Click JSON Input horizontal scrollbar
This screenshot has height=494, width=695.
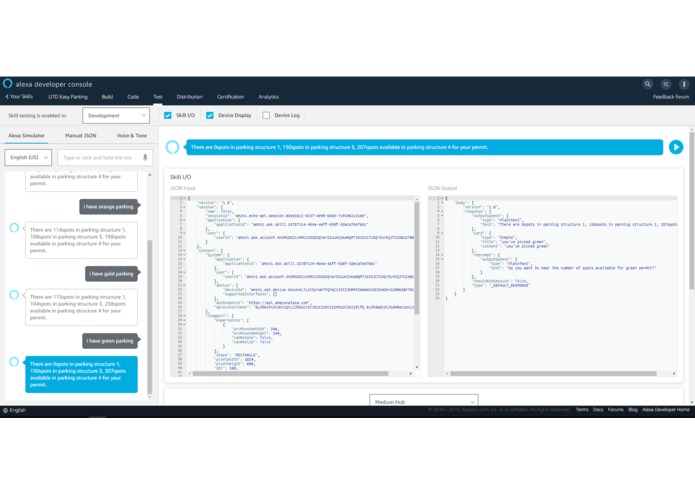(290, 373)
